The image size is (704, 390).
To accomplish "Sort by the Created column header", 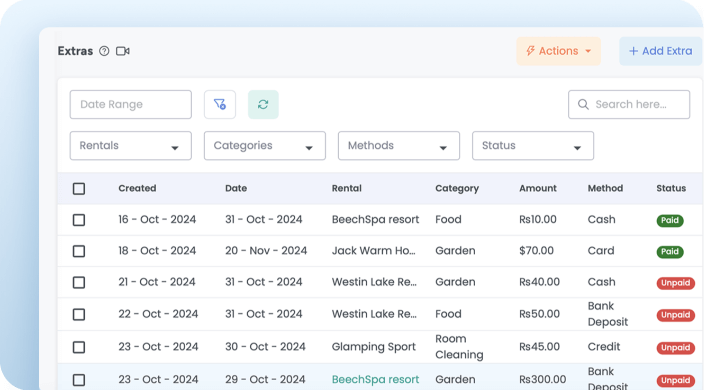I will (x=137, y=188).
